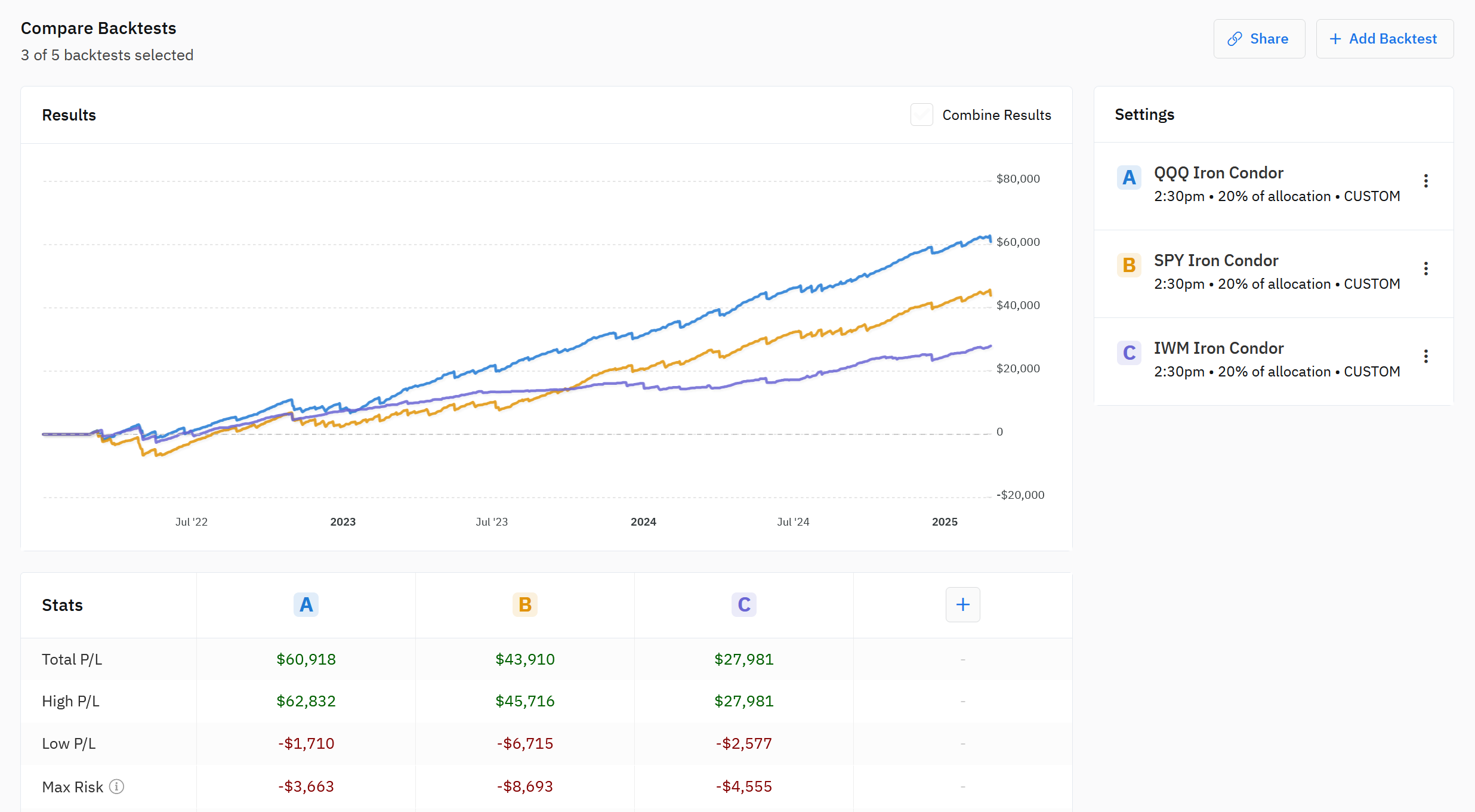Click the Share button
Image resolution: width=1475 pixels, height=812 pixels.
1259,38
